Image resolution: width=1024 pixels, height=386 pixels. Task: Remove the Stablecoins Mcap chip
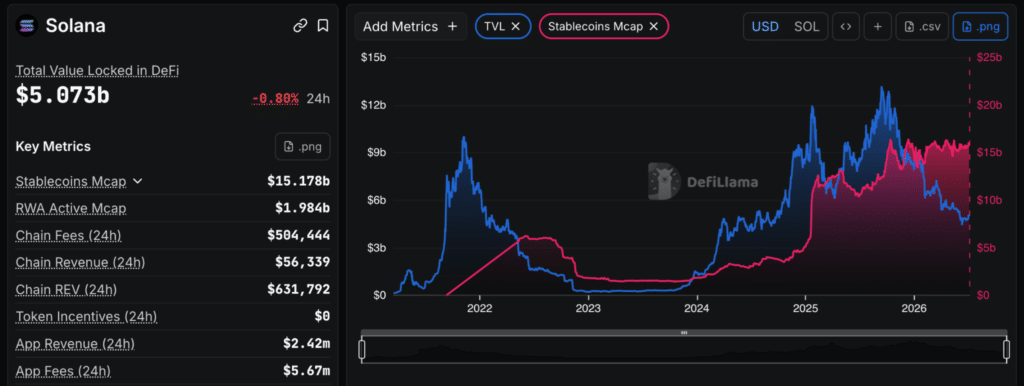(x=653, y=27)
